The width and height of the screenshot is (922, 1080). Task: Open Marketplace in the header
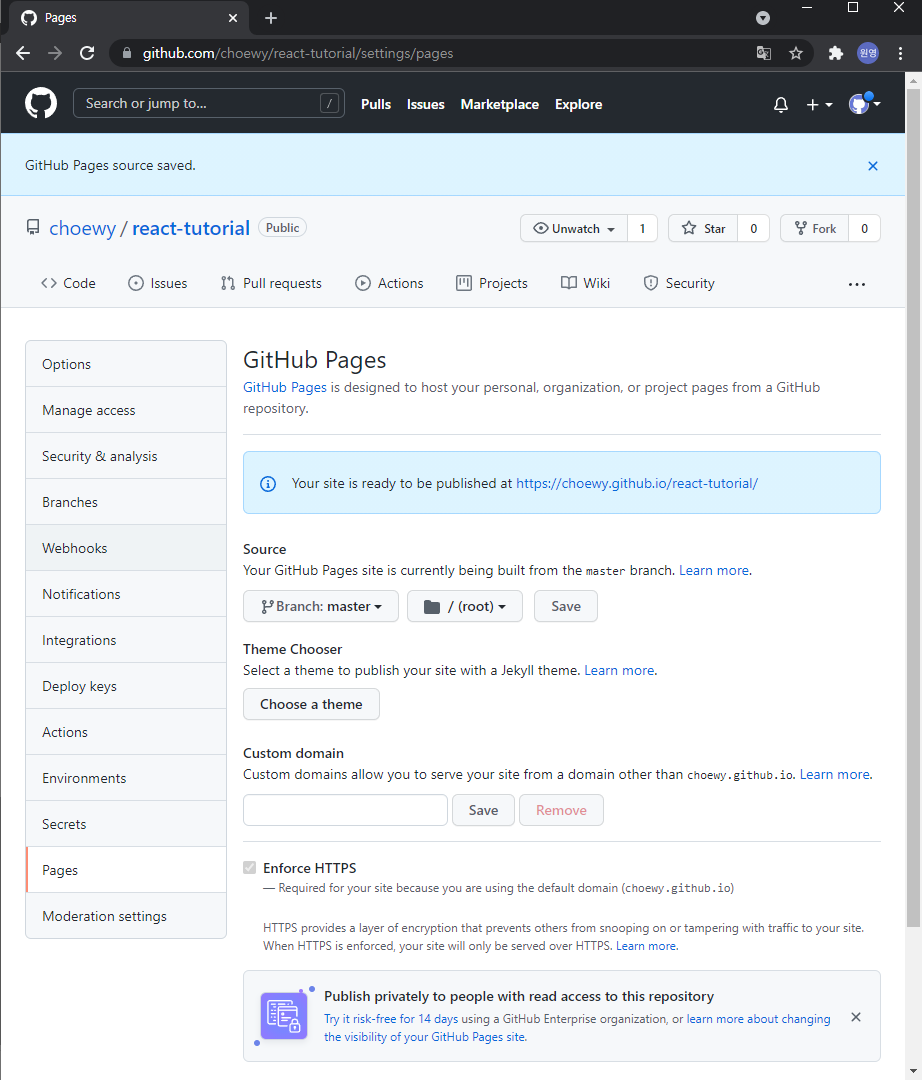click(499, 105)
